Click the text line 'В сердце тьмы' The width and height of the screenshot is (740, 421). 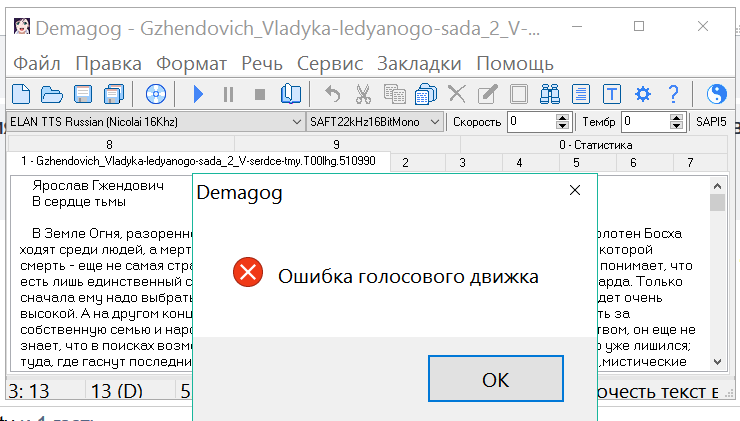click(x=79, y=202)
